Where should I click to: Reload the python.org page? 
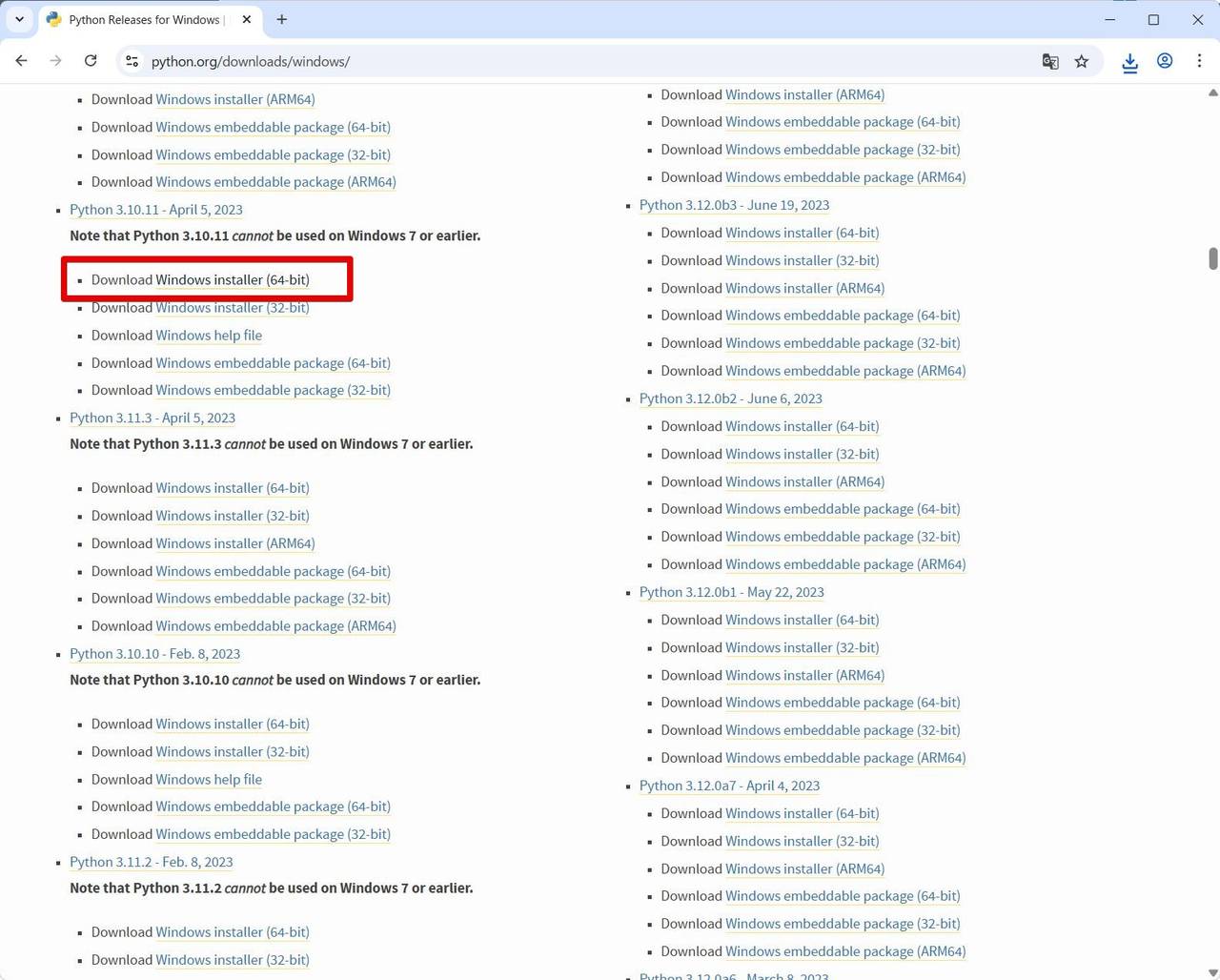click(x=91, y=61)
